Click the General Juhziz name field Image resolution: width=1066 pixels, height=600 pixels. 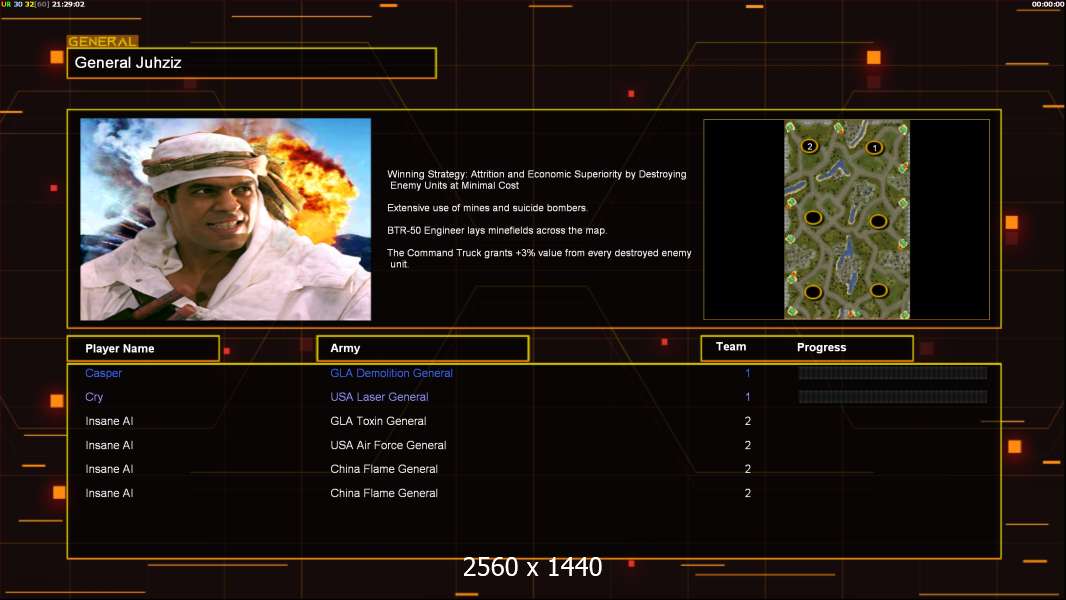pyautogui.click(x=252, y=63)
